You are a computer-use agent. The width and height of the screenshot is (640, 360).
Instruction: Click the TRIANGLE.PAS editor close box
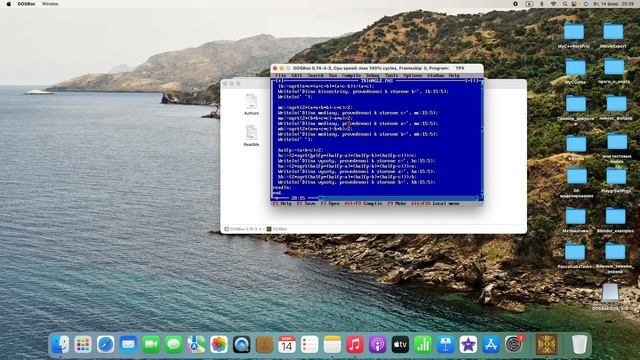coord(280,81)
